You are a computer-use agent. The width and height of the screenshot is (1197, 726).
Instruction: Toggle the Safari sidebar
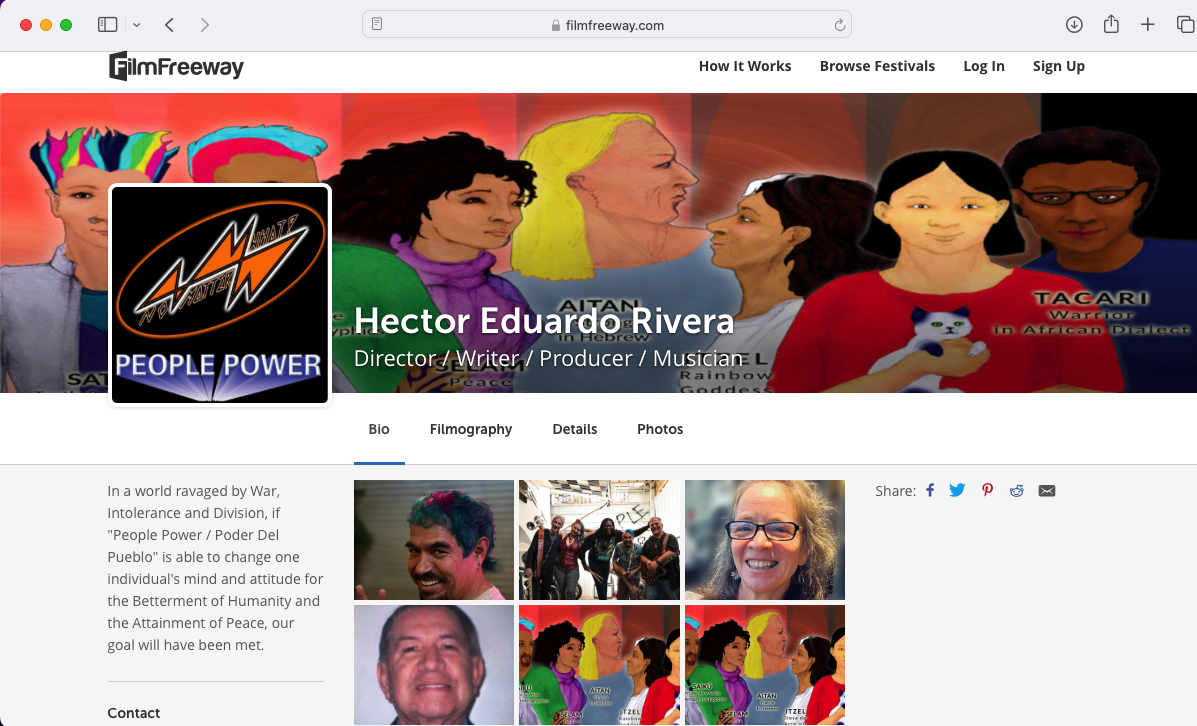[x=108, y=24]
